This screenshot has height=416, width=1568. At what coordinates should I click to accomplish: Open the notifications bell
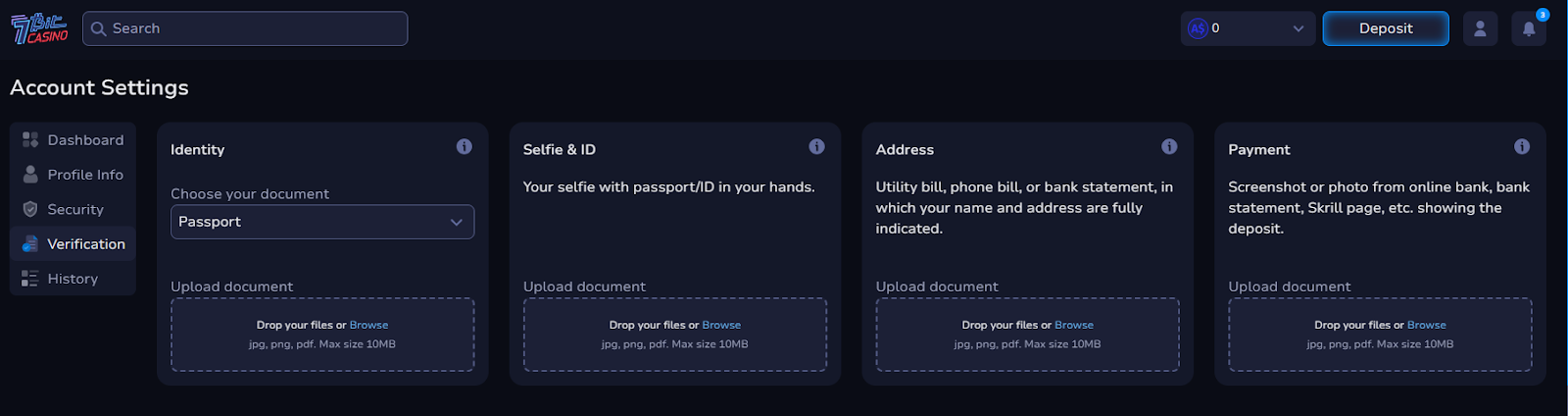point(1529,28)
